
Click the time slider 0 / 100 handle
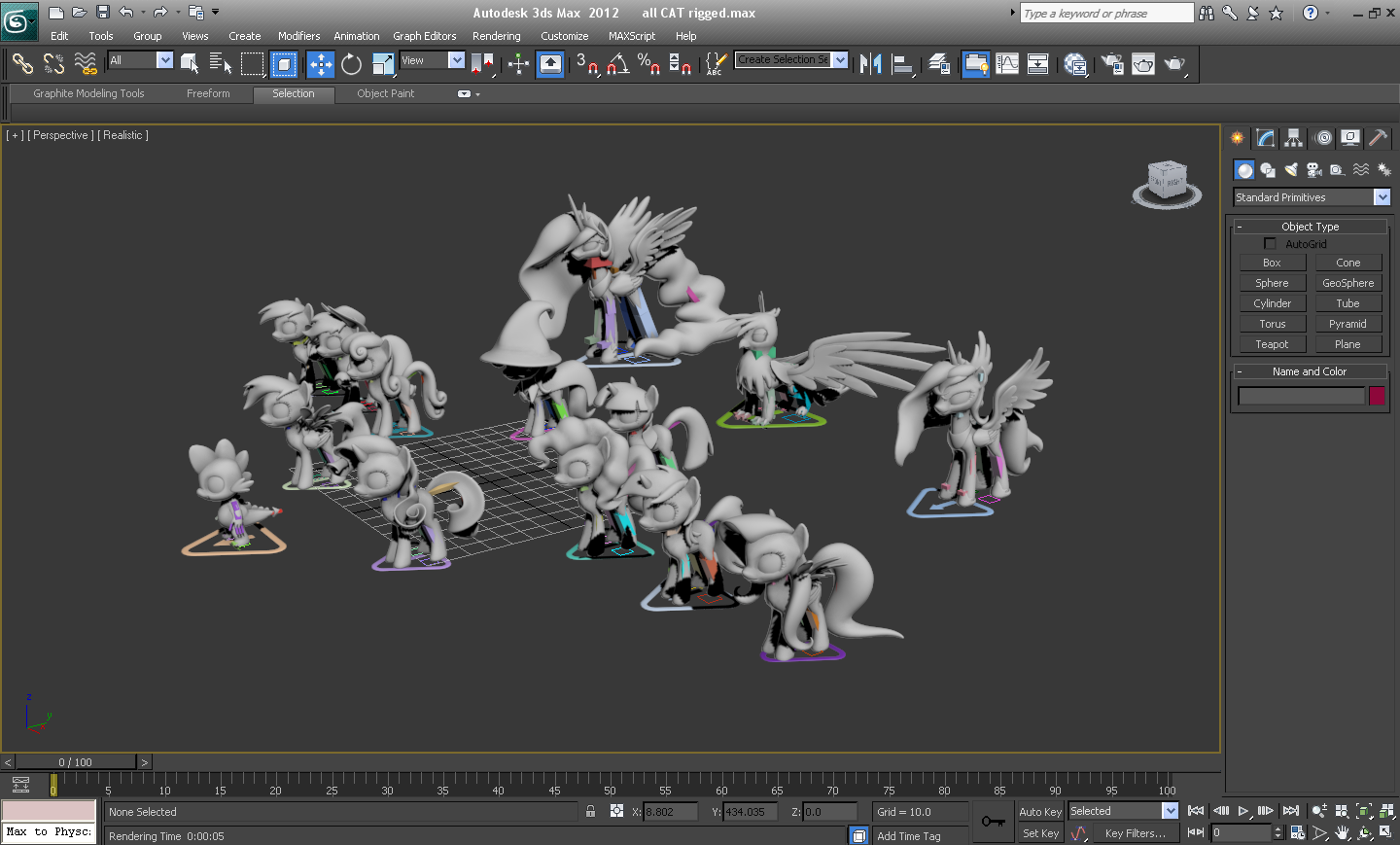pos(76,762)
